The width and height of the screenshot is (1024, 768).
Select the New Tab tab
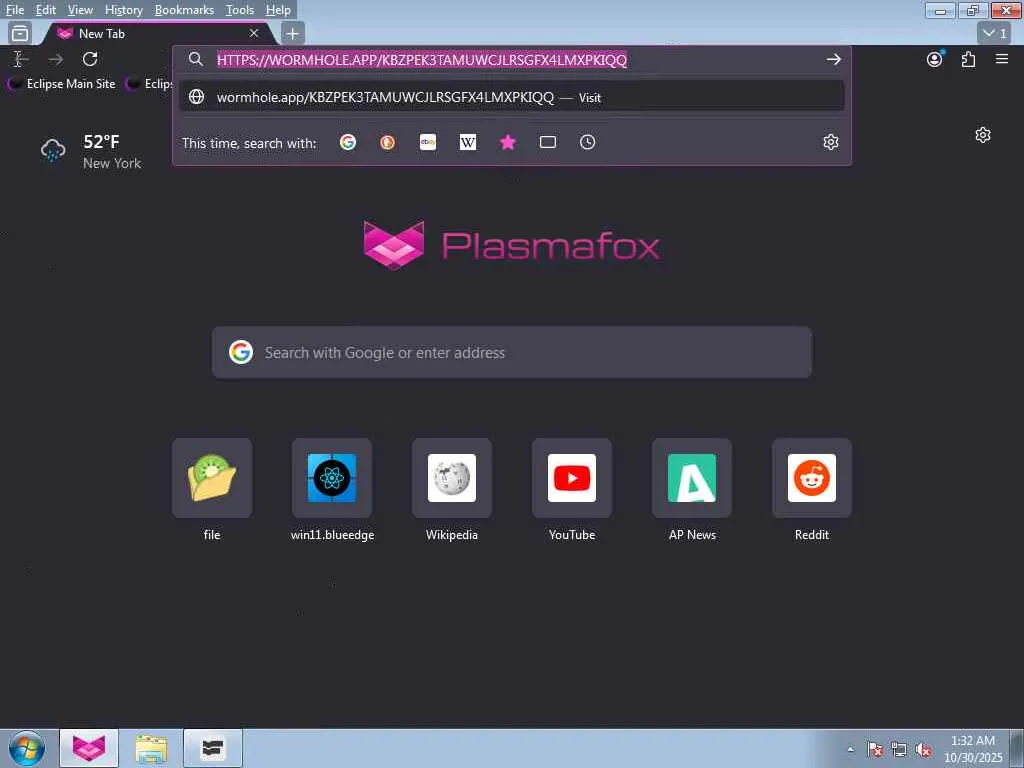157,33
